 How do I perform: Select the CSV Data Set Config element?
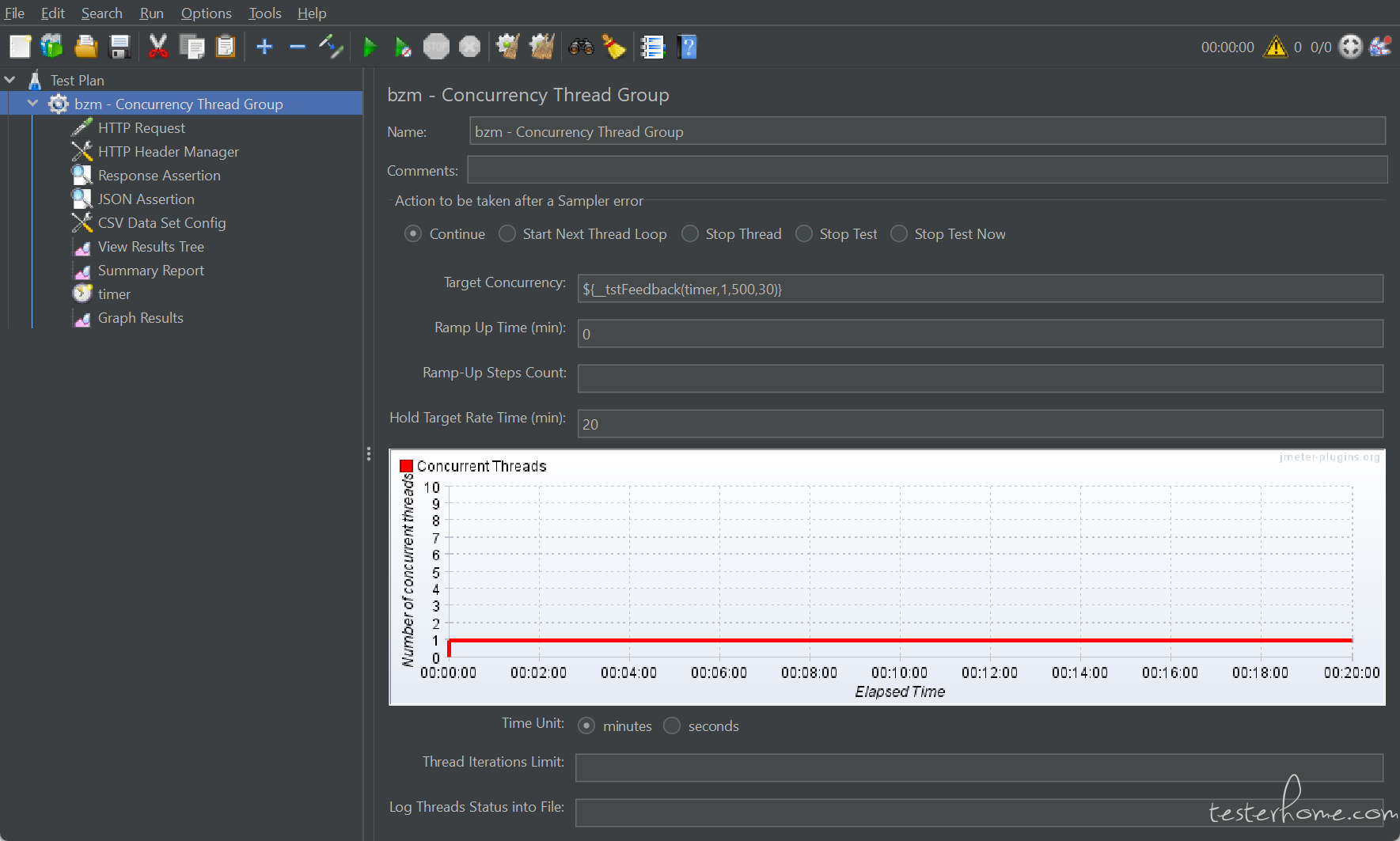click(x=161, y=223)
